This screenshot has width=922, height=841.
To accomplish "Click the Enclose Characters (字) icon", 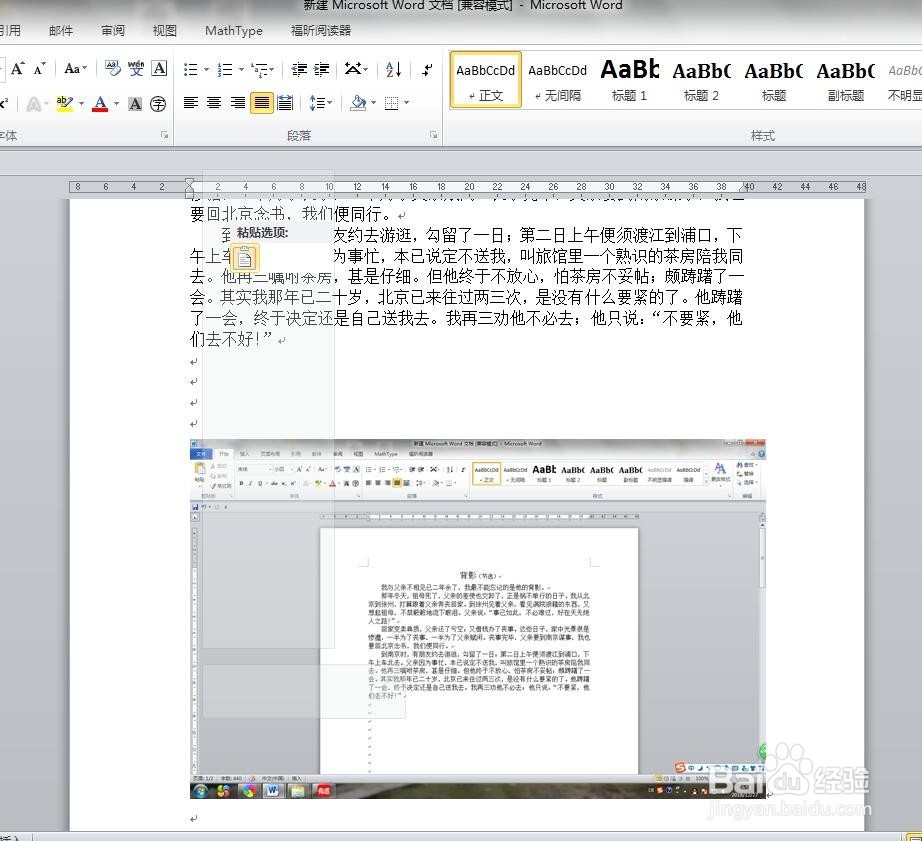I will 158,104.
